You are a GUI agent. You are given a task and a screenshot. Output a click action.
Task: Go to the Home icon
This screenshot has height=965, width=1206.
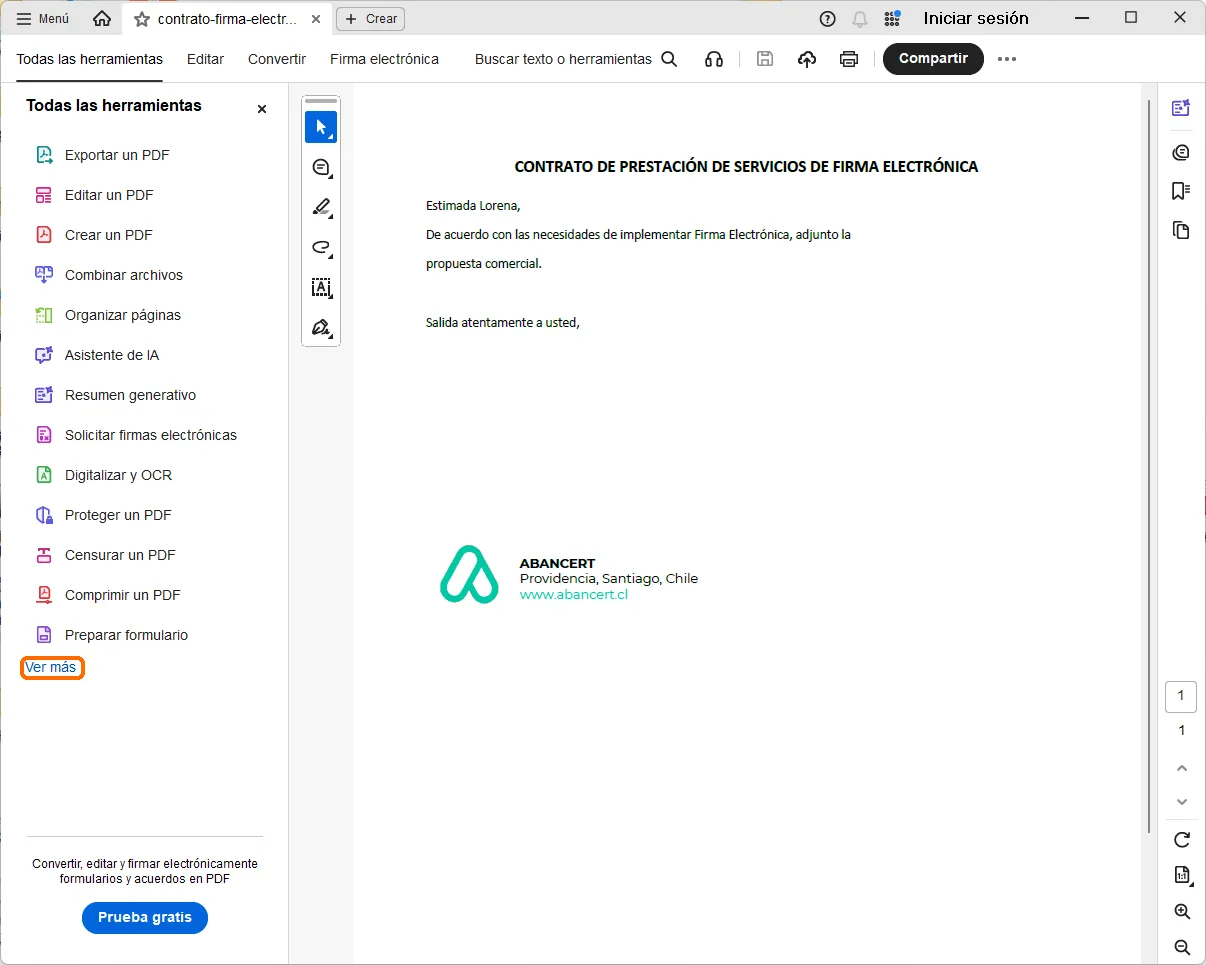coord(102,18)
